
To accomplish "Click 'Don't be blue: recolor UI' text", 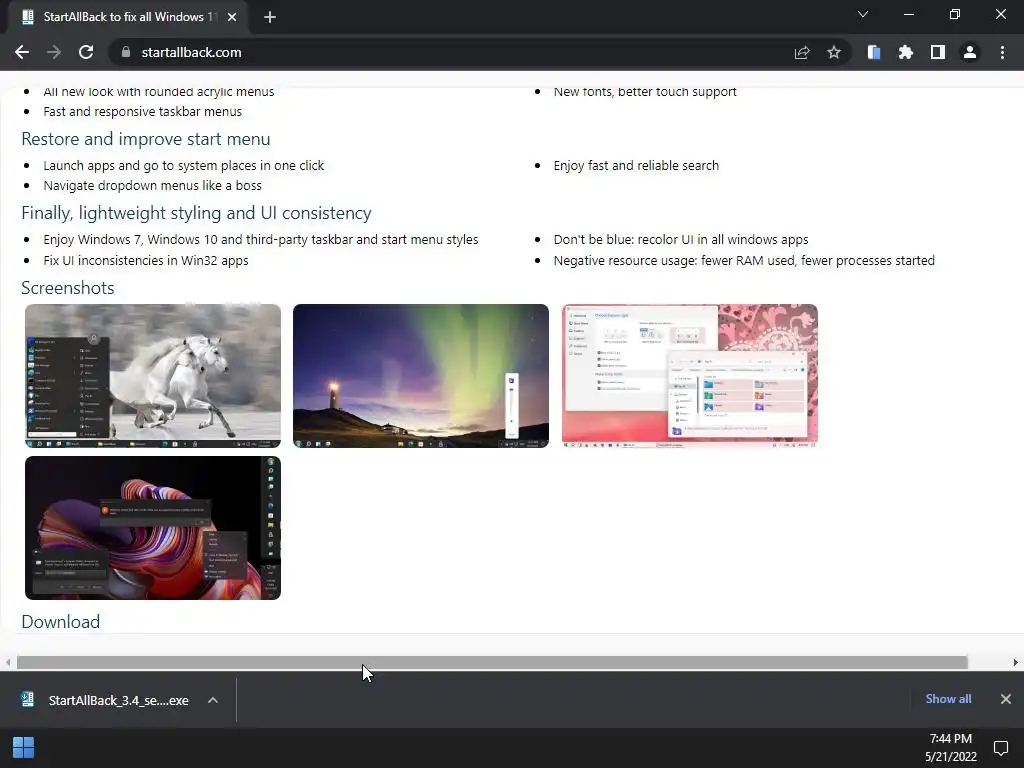I will point(681,240).
